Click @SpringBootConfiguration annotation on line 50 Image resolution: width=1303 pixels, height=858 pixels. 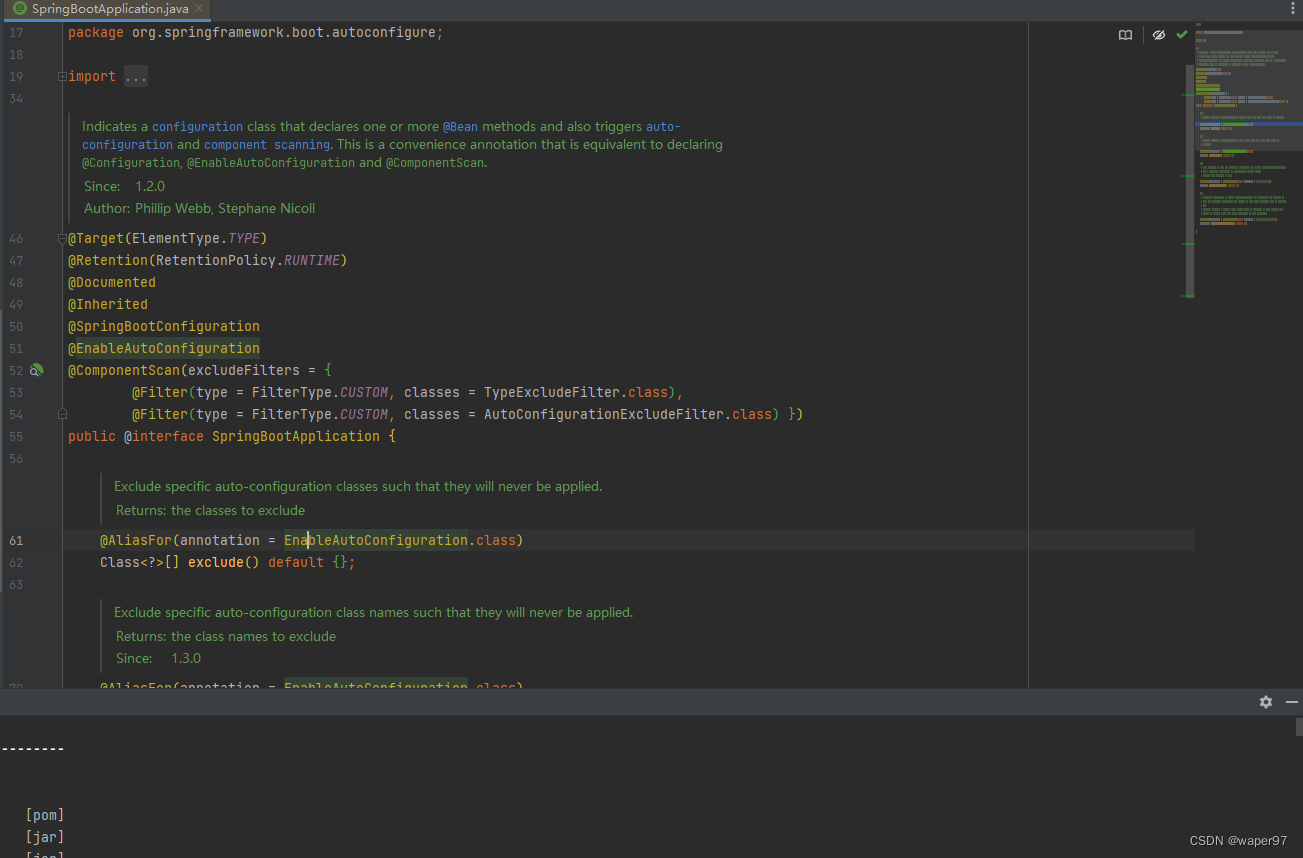pos(164,326)
